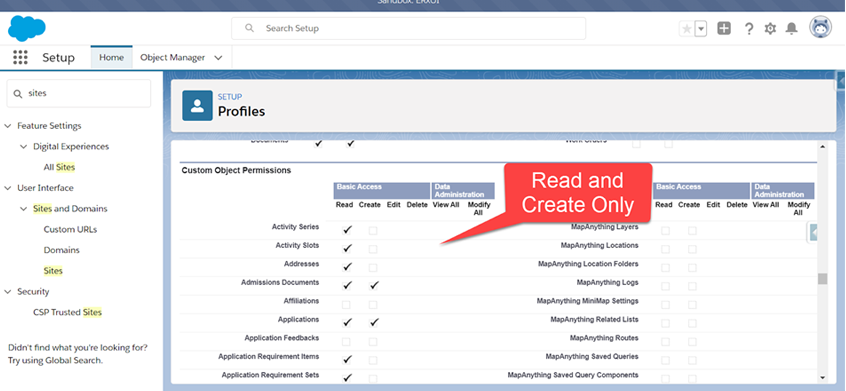846x391 pixels.
Task: Open the App Launcher dots grid
Action: pyautogui.click(x=20, y=58)
